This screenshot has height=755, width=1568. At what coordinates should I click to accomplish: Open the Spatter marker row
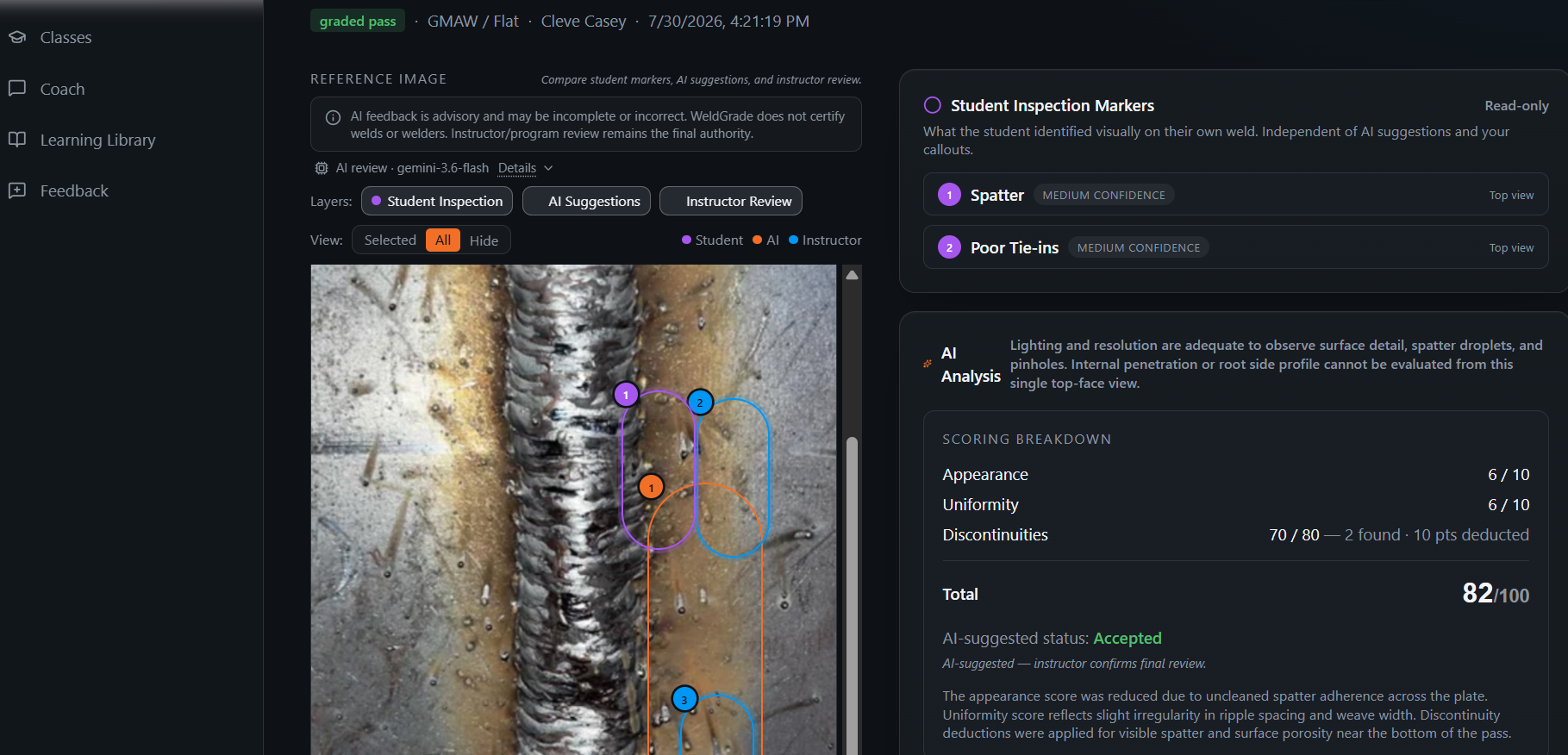[1235, 195]
